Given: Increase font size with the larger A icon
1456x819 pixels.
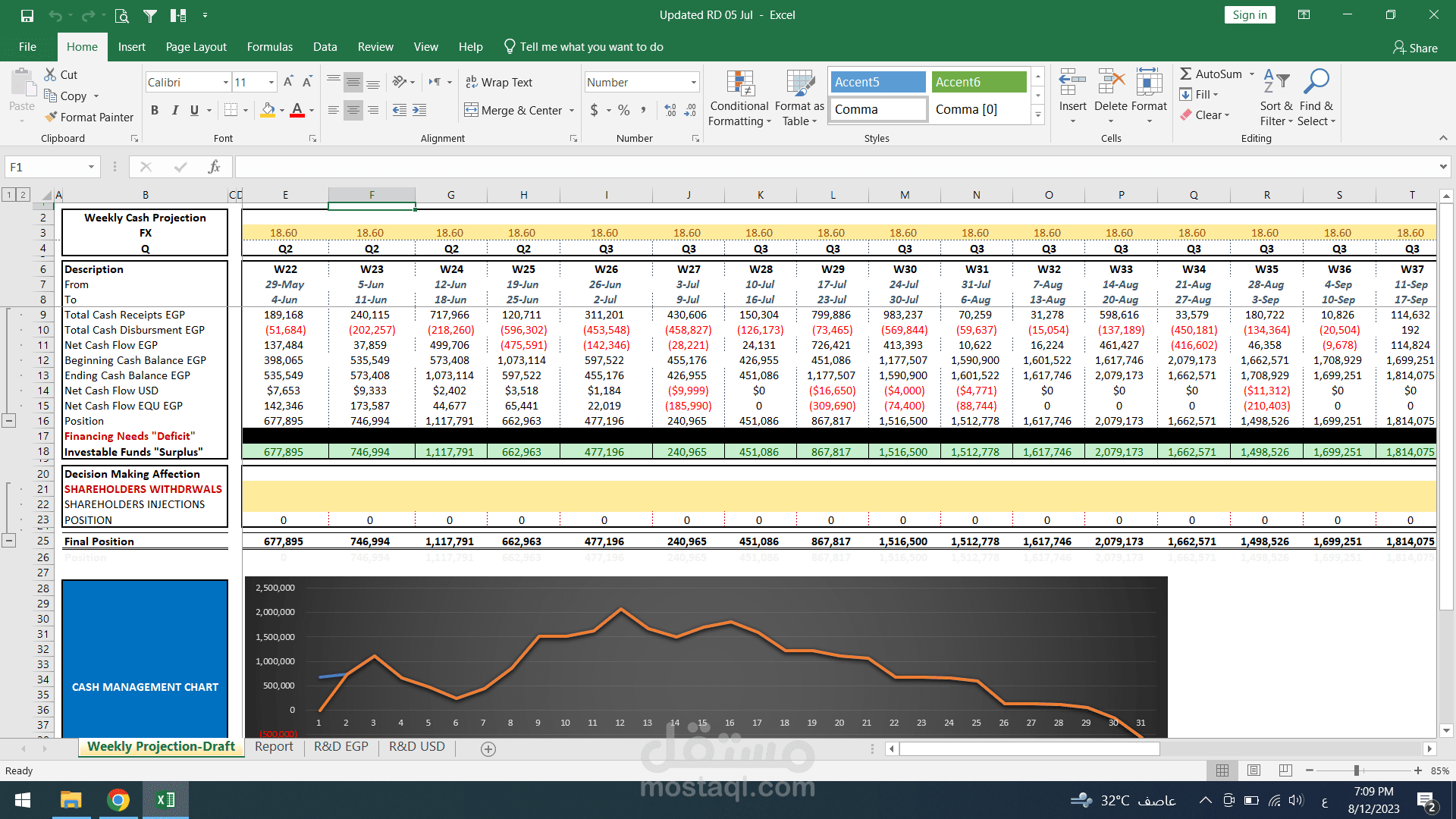Looking at the screenshot, I should pyautogui.click(x=288, y=82).
